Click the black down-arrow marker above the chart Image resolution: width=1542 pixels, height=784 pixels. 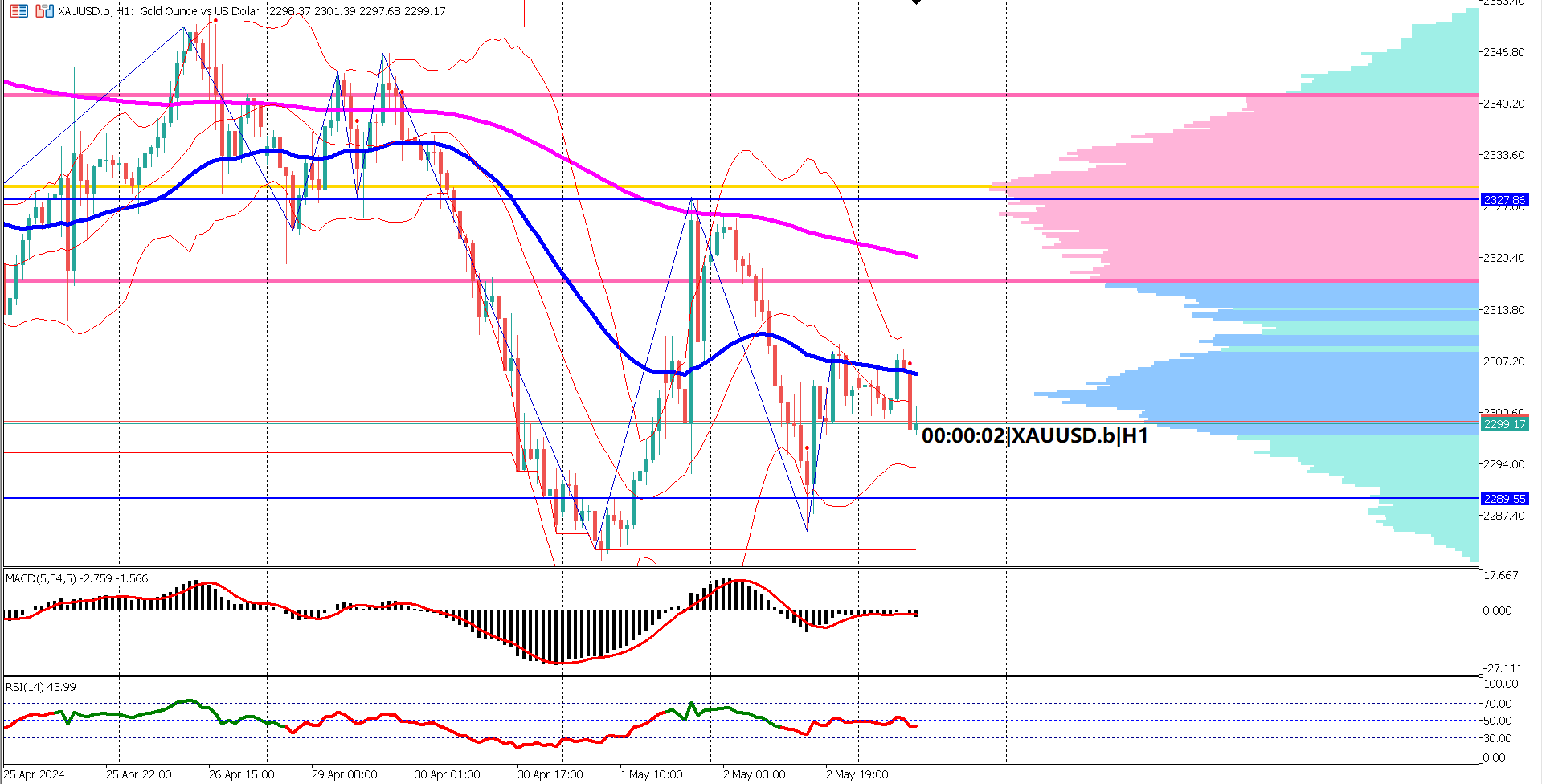917,4
